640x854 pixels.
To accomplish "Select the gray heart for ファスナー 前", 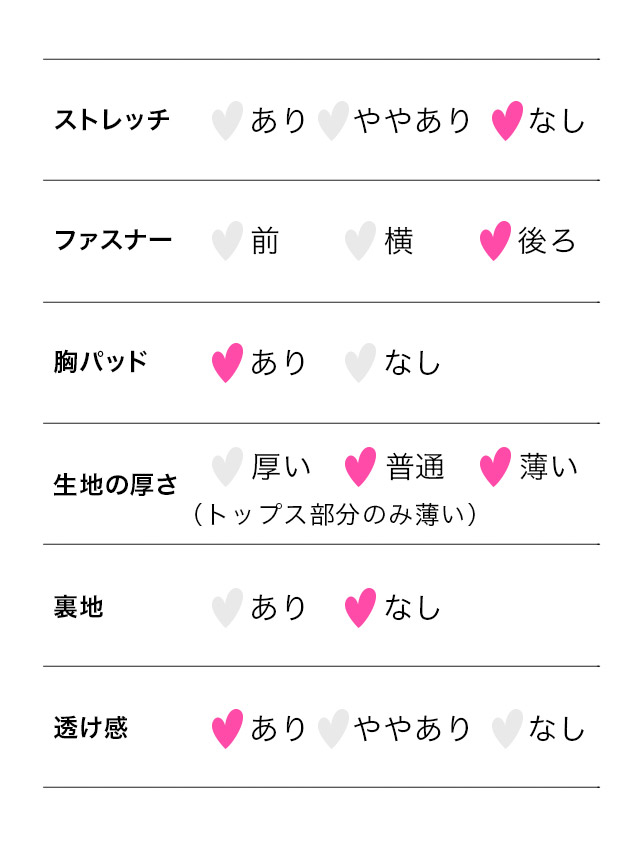I will point(227,241).
